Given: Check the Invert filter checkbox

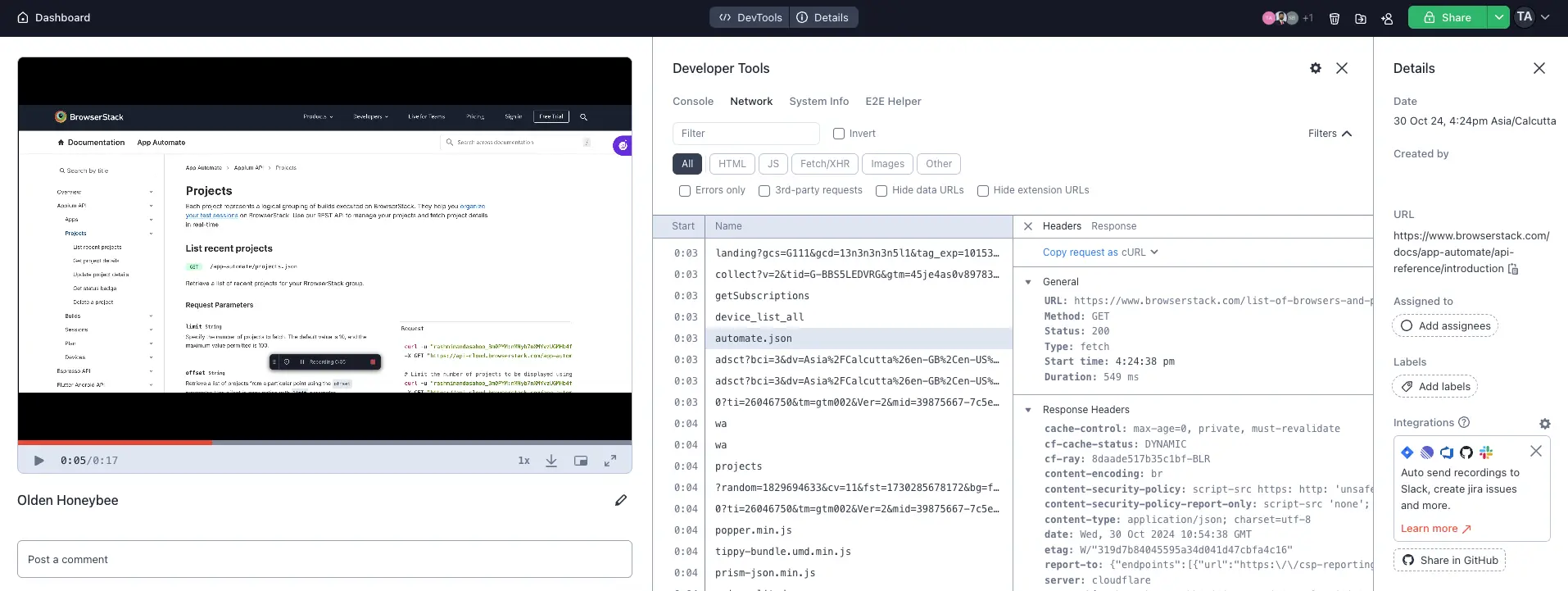Looking at the screenshot, I should click(839, 134).
